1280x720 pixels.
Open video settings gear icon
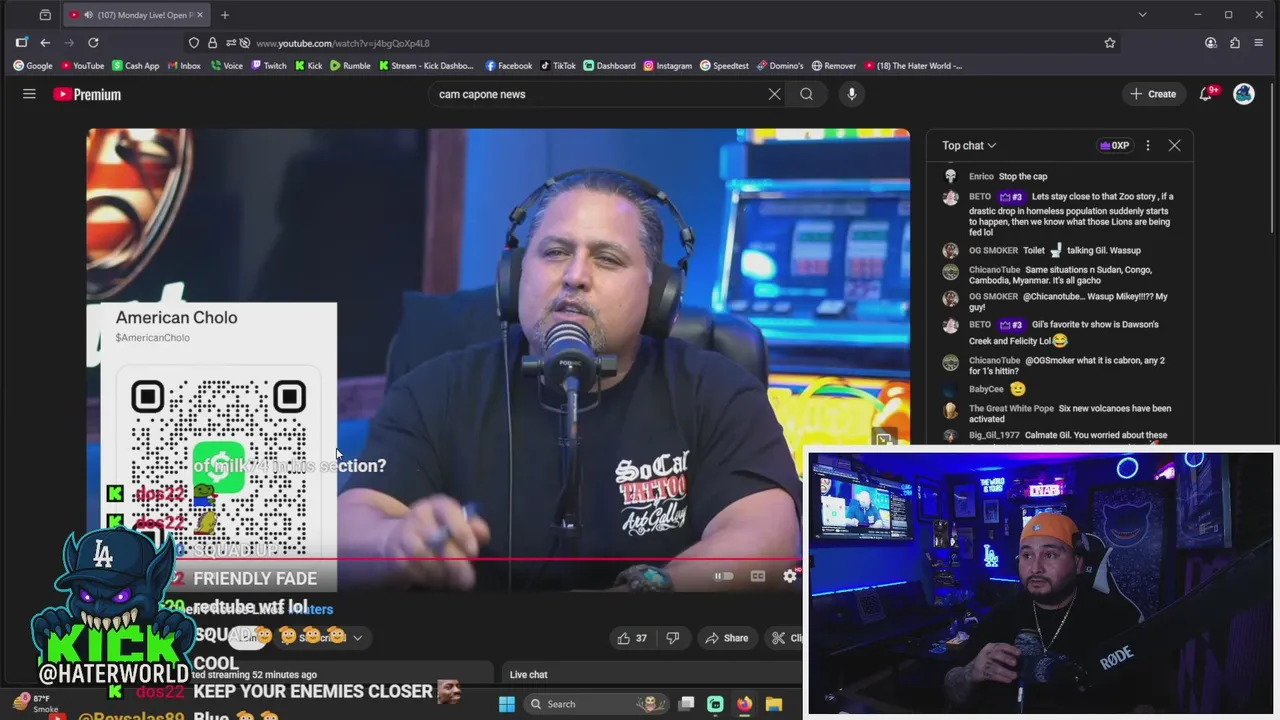[790, 576]
